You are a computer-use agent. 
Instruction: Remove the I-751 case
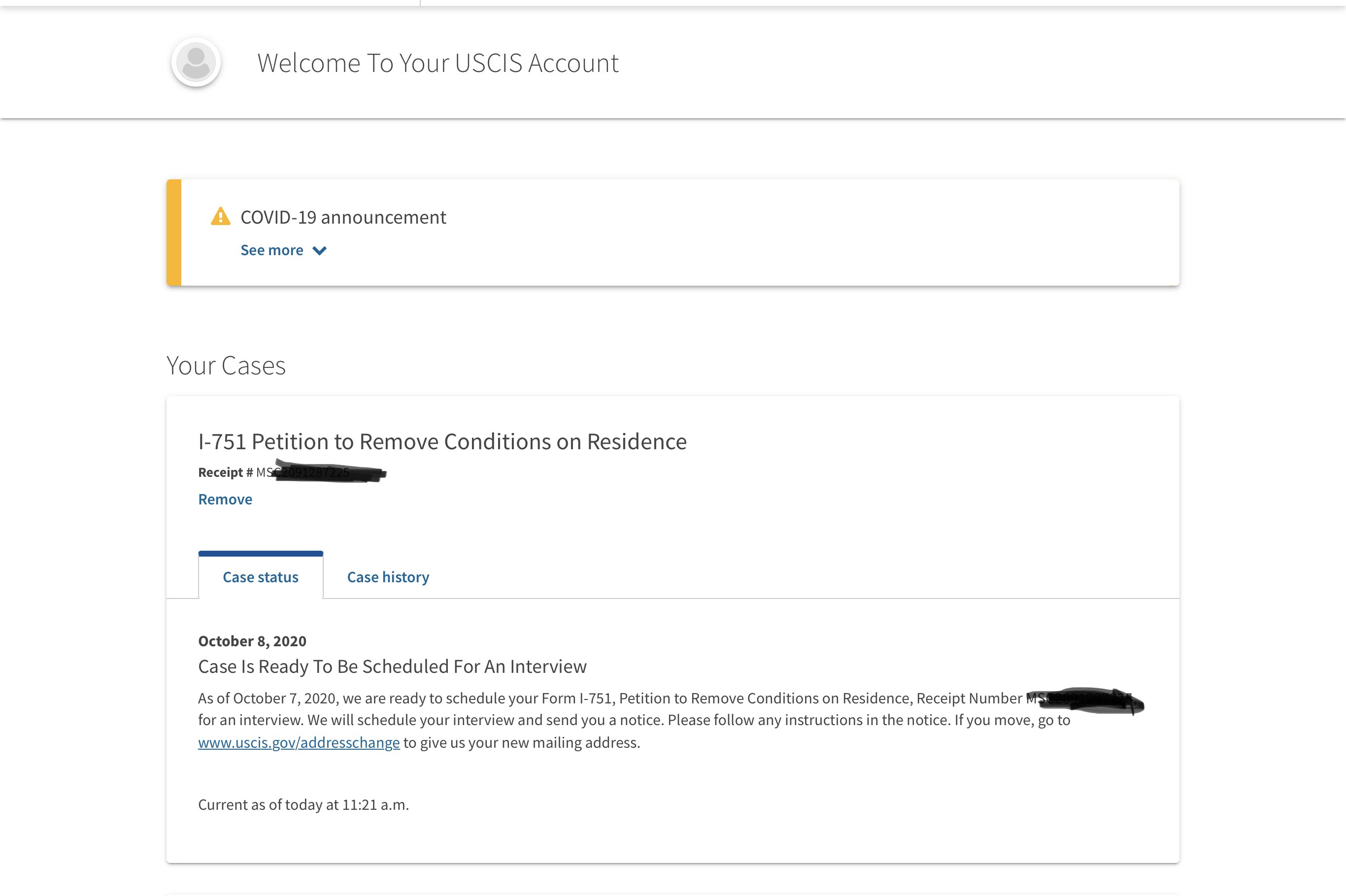tap(225, 499)
